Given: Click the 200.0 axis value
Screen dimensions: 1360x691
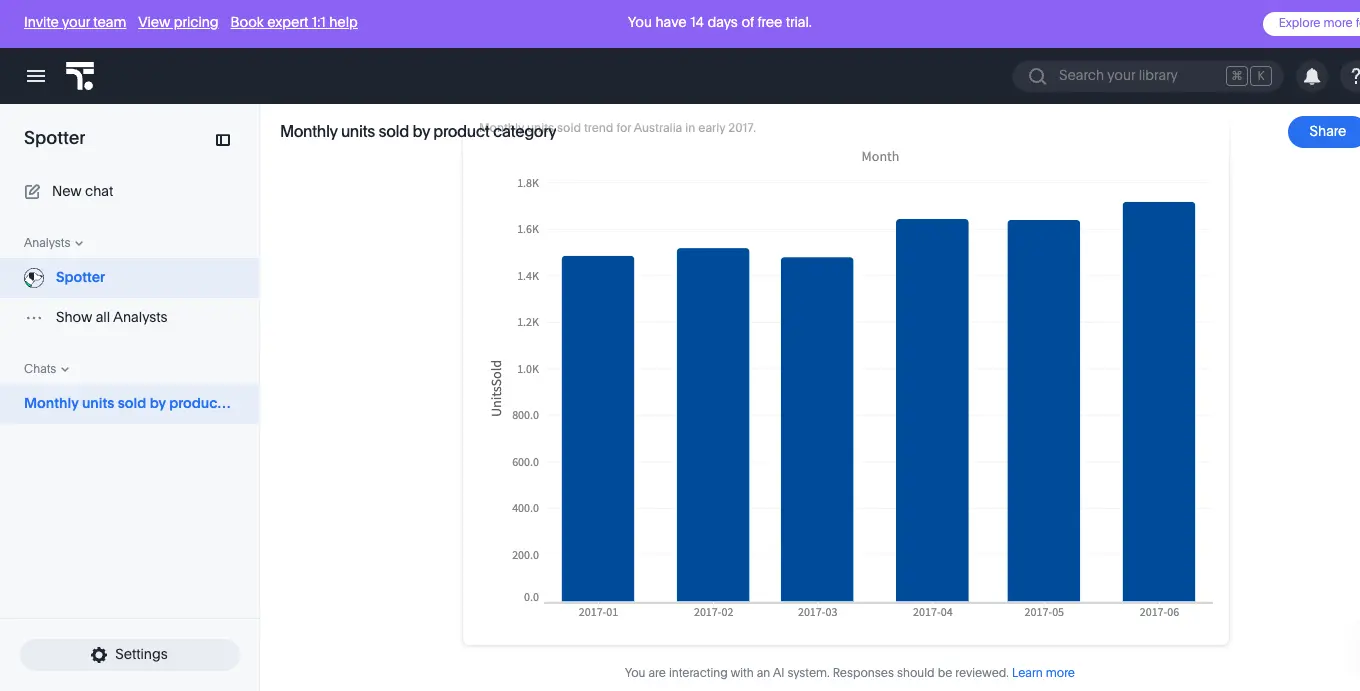Looking at the screenshot, I should coord(524,555).
